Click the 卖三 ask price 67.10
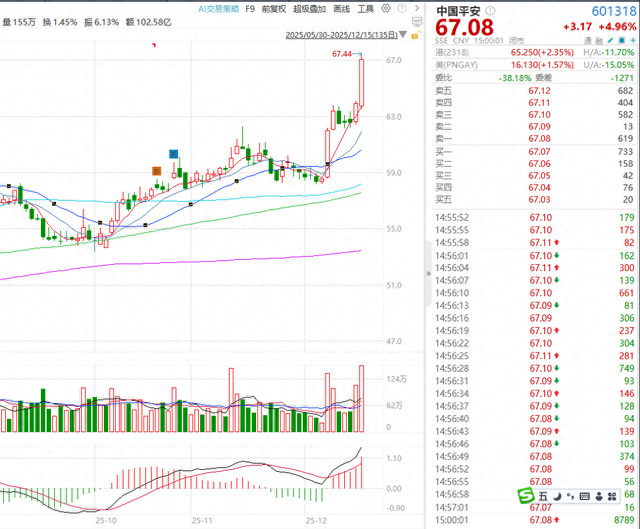The image size is (640, 529). [539, 114]
